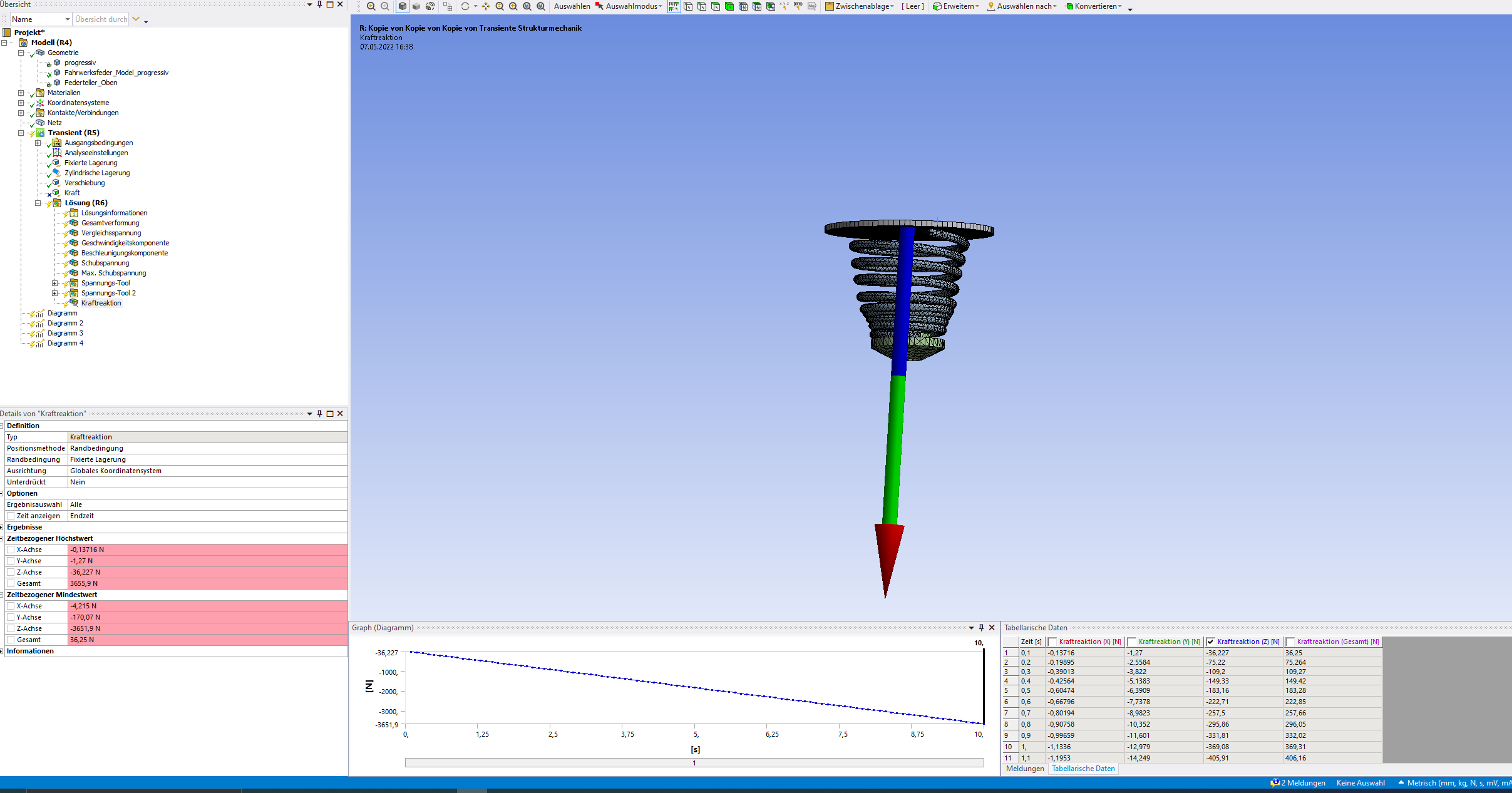Open the Übersicht panel options arrow
The width and height of the screenshot is (1512, 793).
309,4
